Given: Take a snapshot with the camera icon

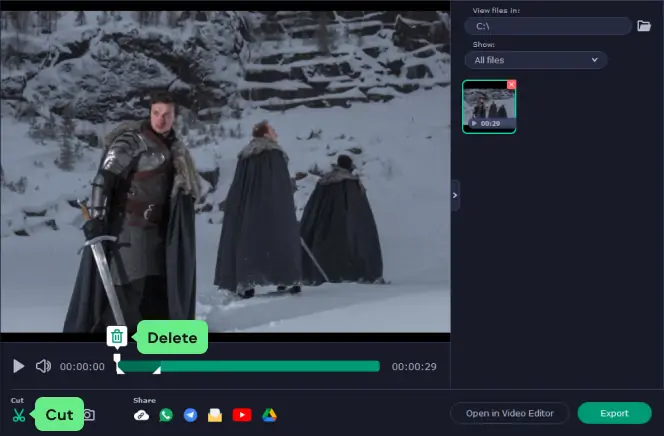Looking at the screenshot, I should 89,414.
